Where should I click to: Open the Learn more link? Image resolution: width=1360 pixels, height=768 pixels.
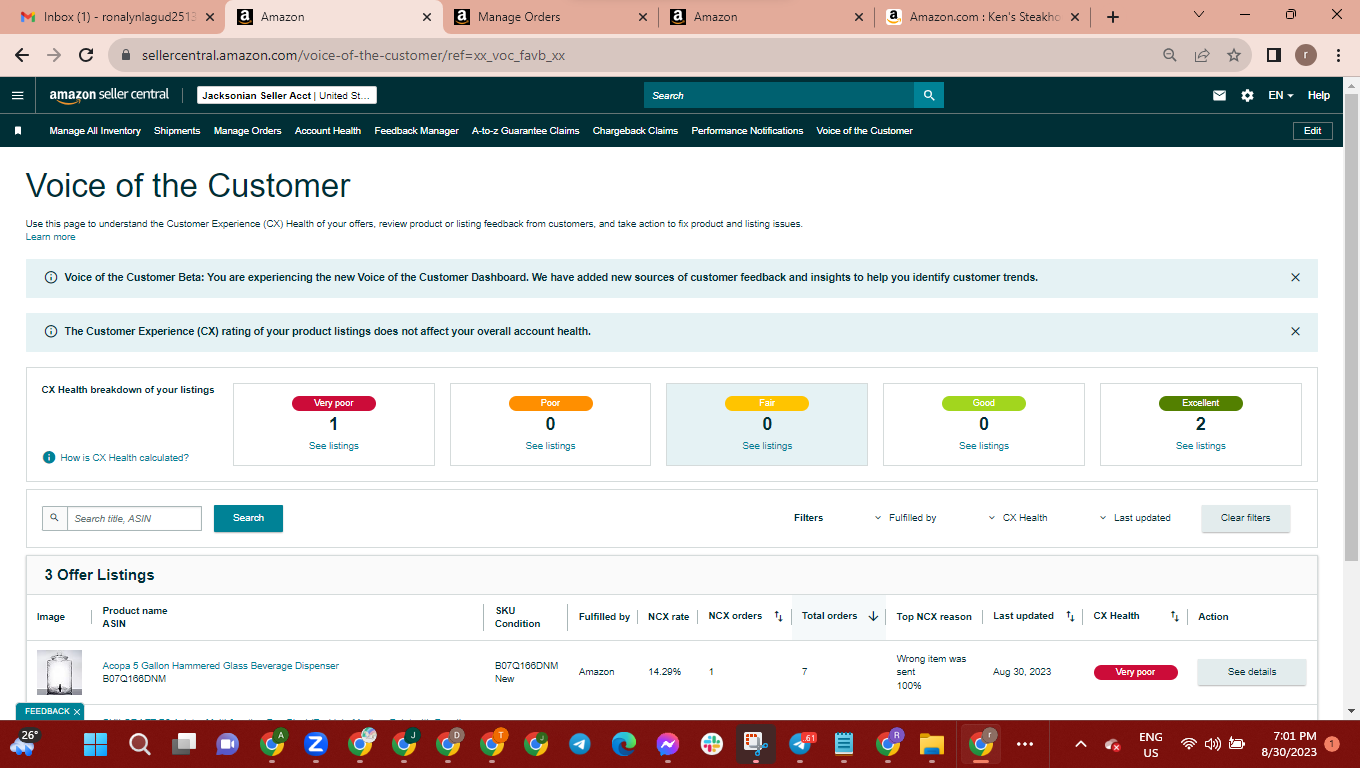(x=50, y=237)
